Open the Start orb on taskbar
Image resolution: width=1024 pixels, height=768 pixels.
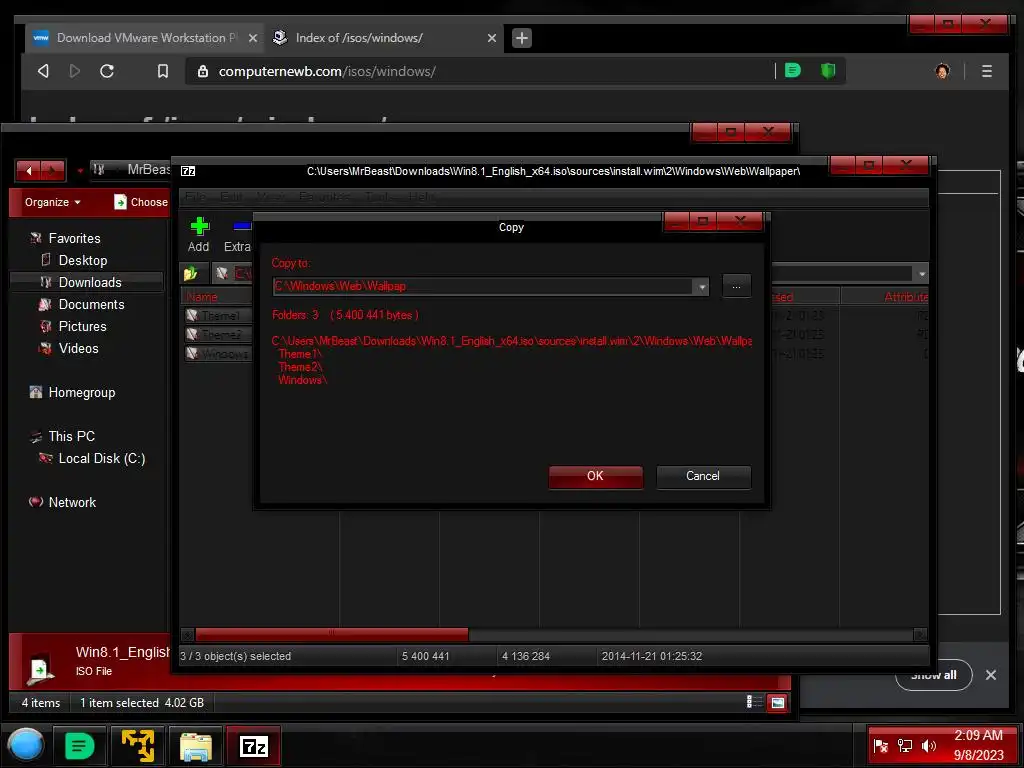click(25, 745)
